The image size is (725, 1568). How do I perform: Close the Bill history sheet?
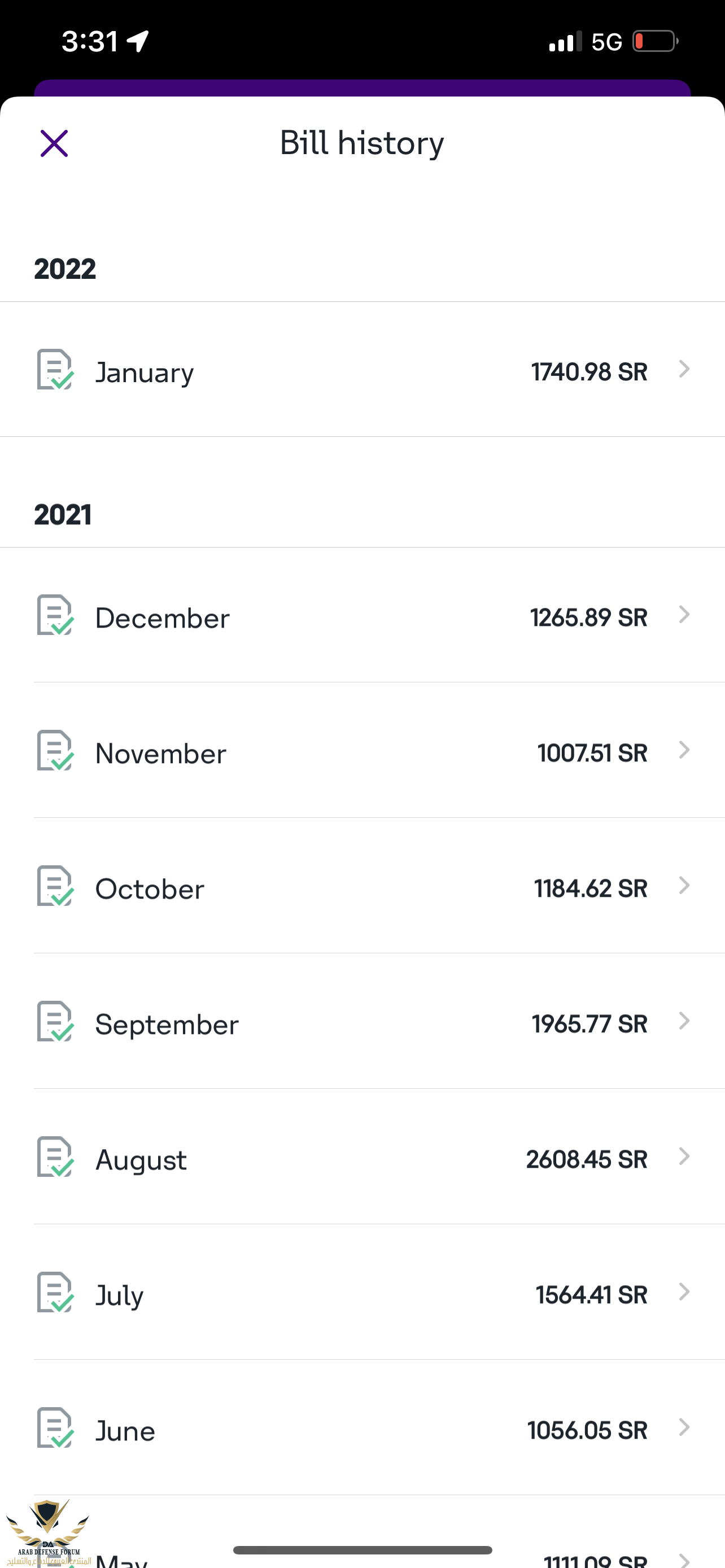[54, 144]
